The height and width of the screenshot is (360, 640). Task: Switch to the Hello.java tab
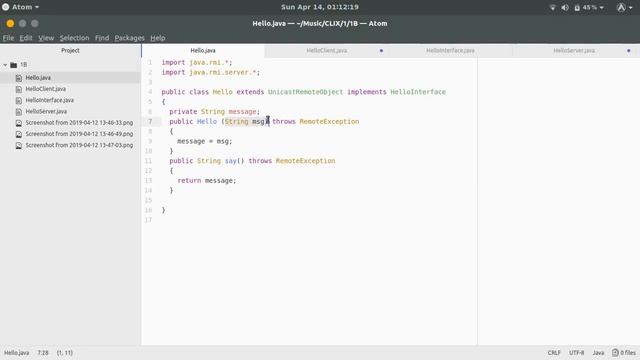[203, 51]
